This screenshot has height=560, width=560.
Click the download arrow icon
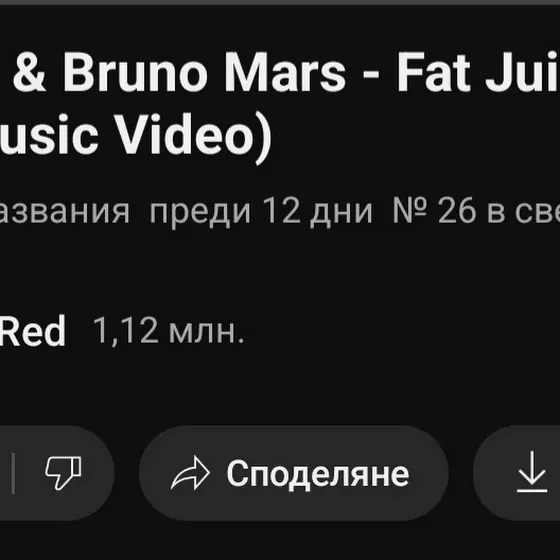click(532, 472)
